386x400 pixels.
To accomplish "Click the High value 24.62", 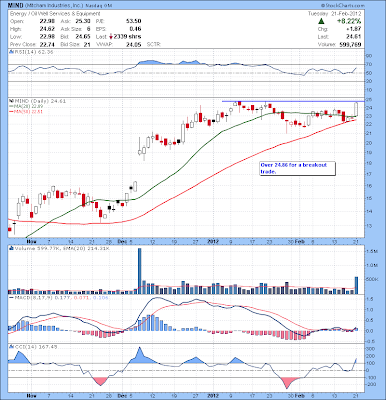I will [x=47, y=29].
